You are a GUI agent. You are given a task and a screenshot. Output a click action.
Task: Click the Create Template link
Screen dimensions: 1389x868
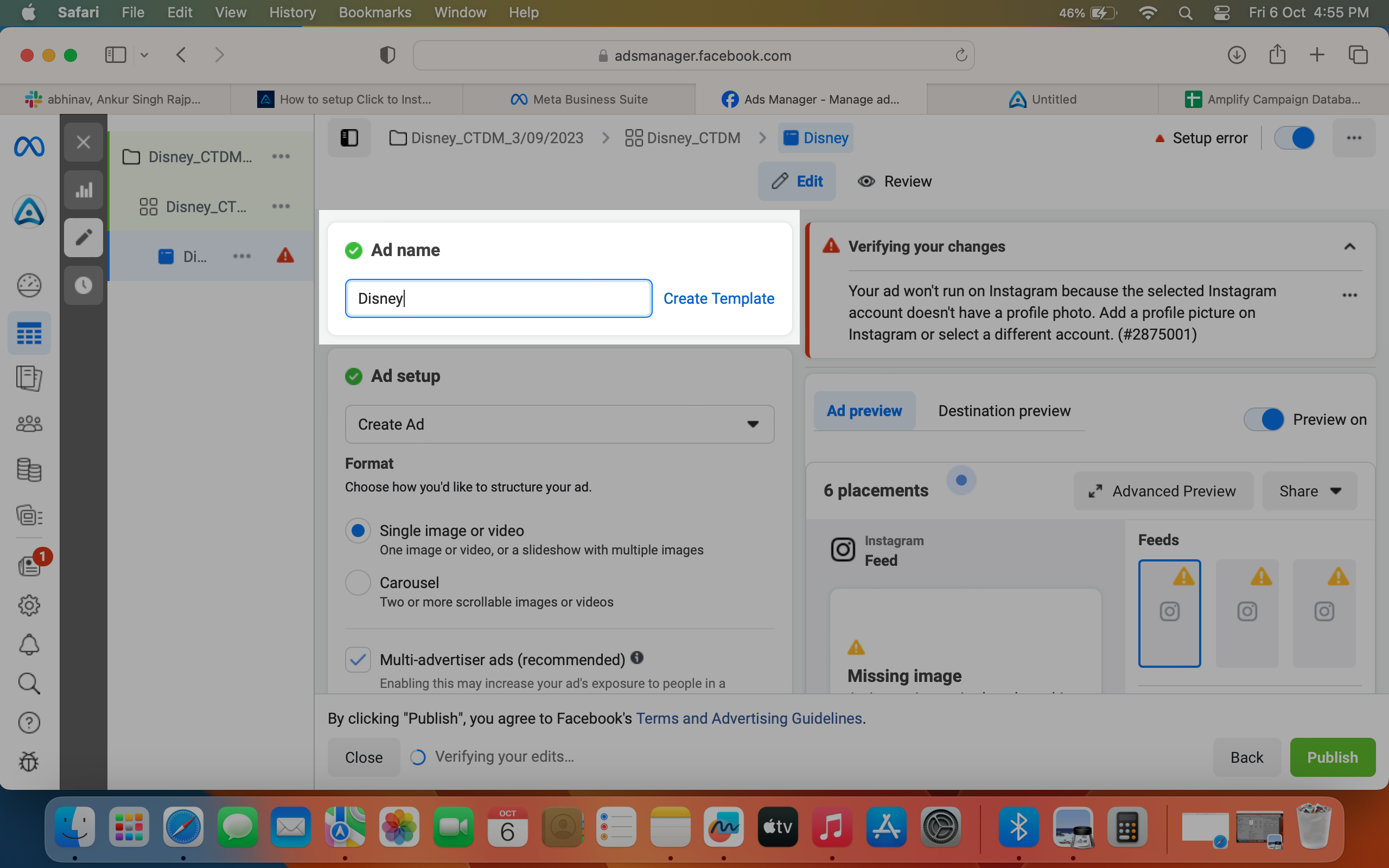[x=718, y=298]
